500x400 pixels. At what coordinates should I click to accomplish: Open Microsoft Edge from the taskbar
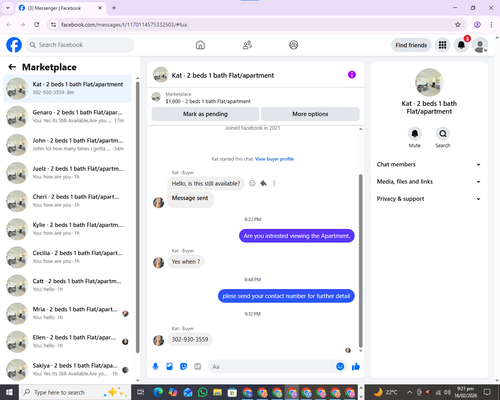pos(158,392)
